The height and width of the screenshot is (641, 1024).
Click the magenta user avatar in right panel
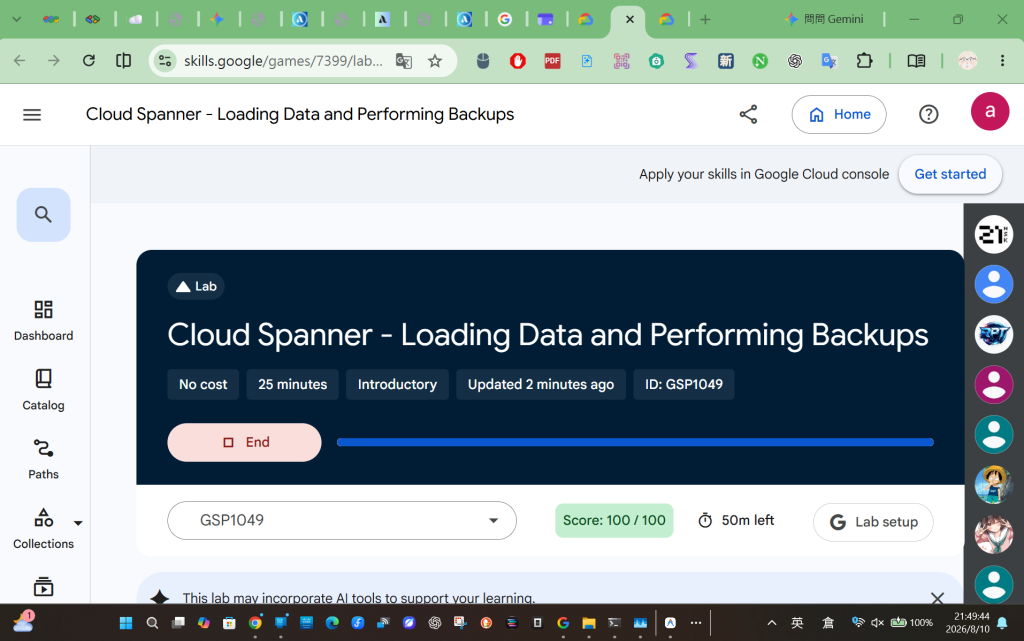993,384
